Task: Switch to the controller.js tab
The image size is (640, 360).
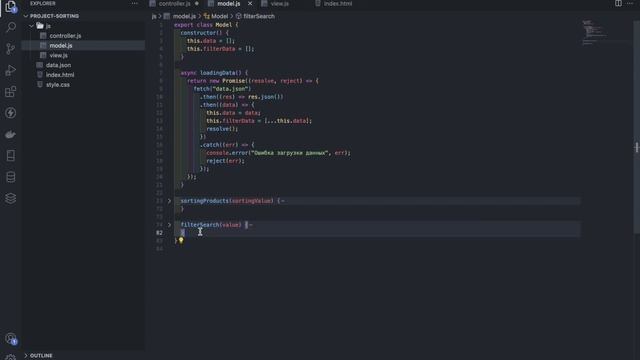Action: 174,4
